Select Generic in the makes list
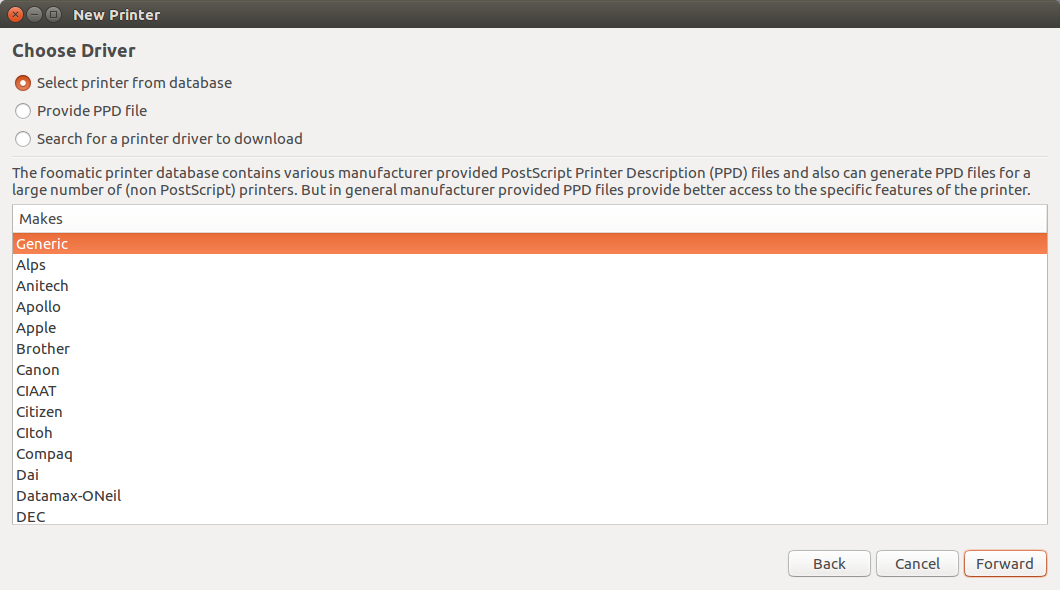This screenshot has height=590, width=1060. [529, 244]
